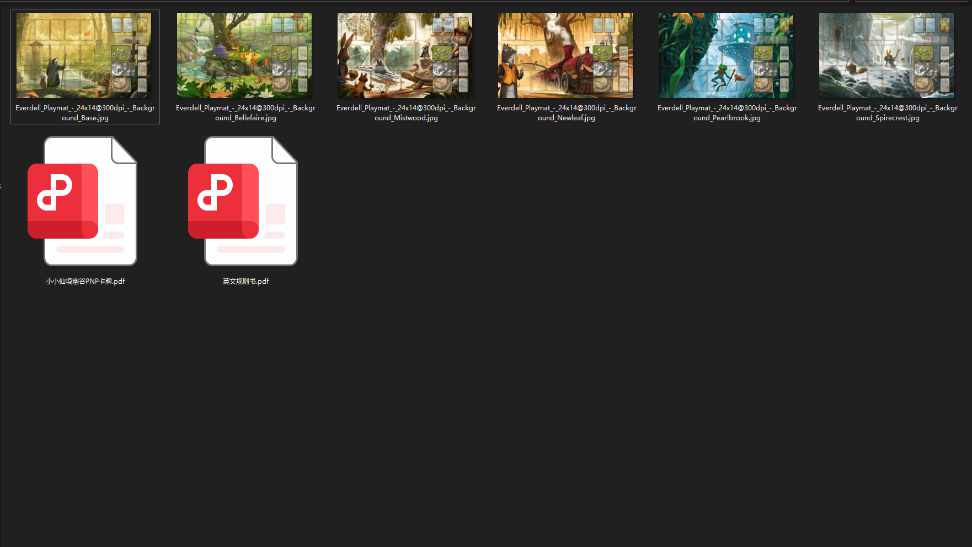Click the red PDF badge of 小小仙境幽谷PNP卡牌
Screen dimensions: 972x547
62,201
